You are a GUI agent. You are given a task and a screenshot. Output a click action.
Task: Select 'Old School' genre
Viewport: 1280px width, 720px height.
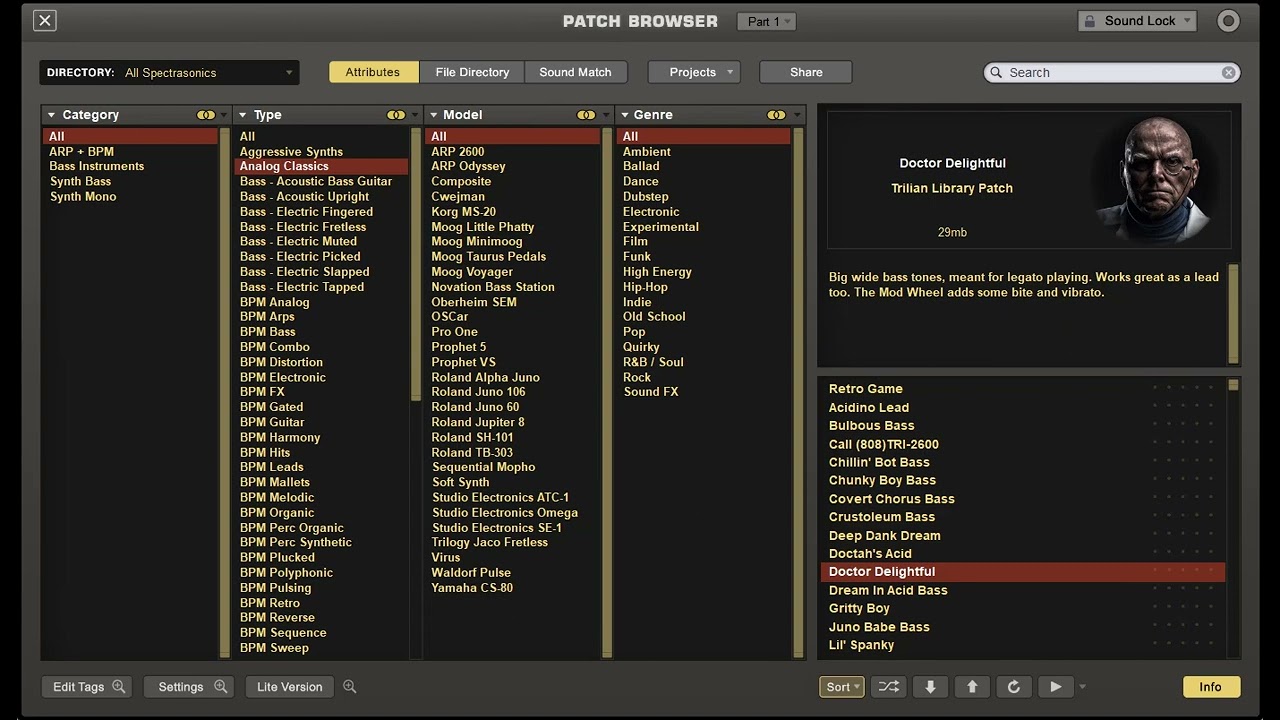(703, 316)
